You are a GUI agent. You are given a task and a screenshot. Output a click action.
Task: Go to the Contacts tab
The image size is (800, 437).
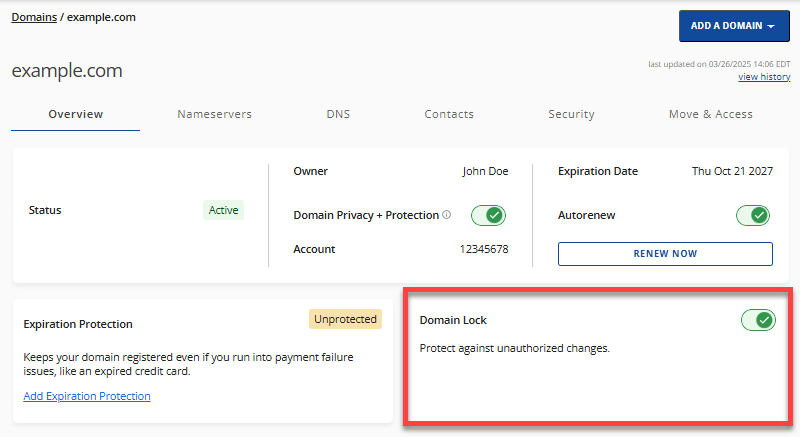(x=449, y=114)
